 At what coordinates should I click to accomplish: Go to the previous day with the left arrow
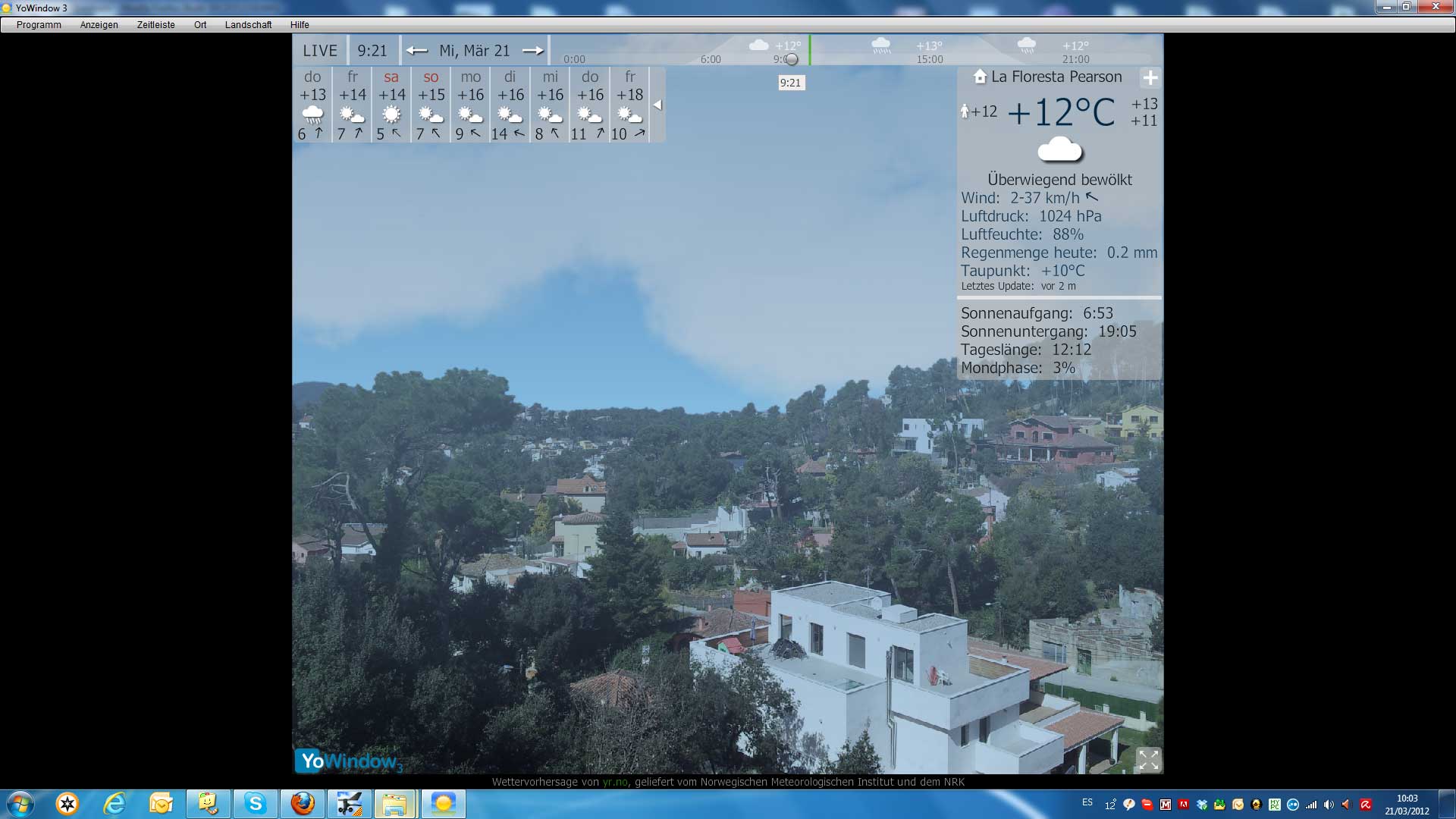(x=416, y=51)
